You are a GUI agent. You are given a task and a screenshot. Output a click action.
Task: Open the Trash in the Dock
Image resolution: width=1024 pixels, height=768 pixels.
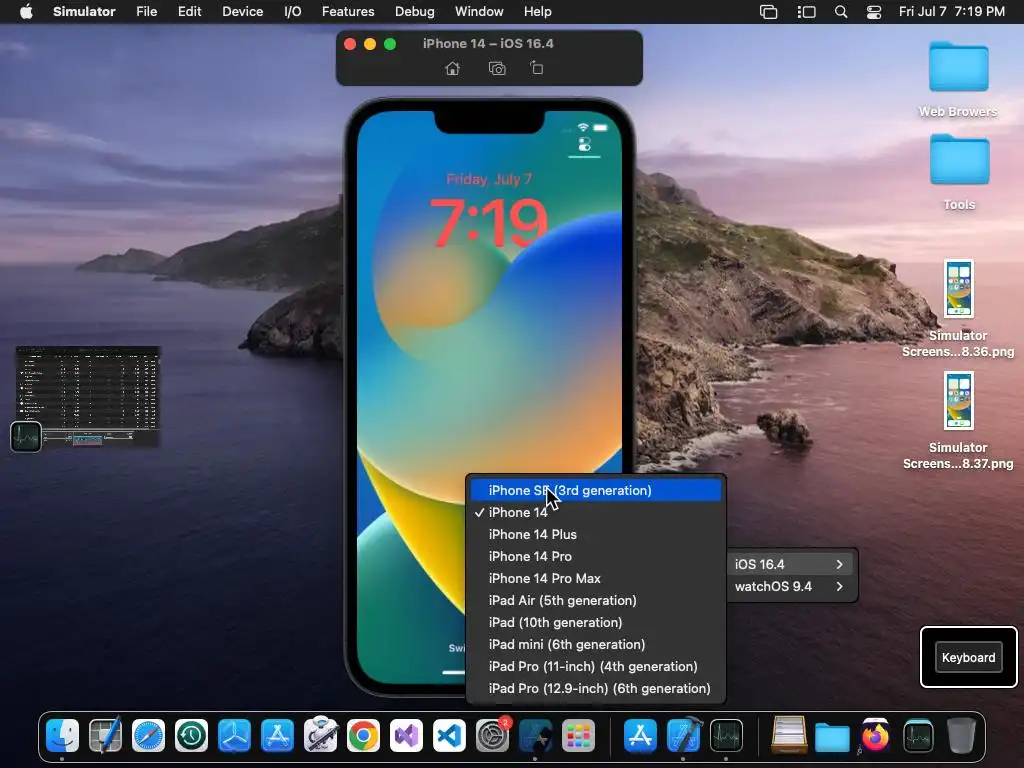961,737
